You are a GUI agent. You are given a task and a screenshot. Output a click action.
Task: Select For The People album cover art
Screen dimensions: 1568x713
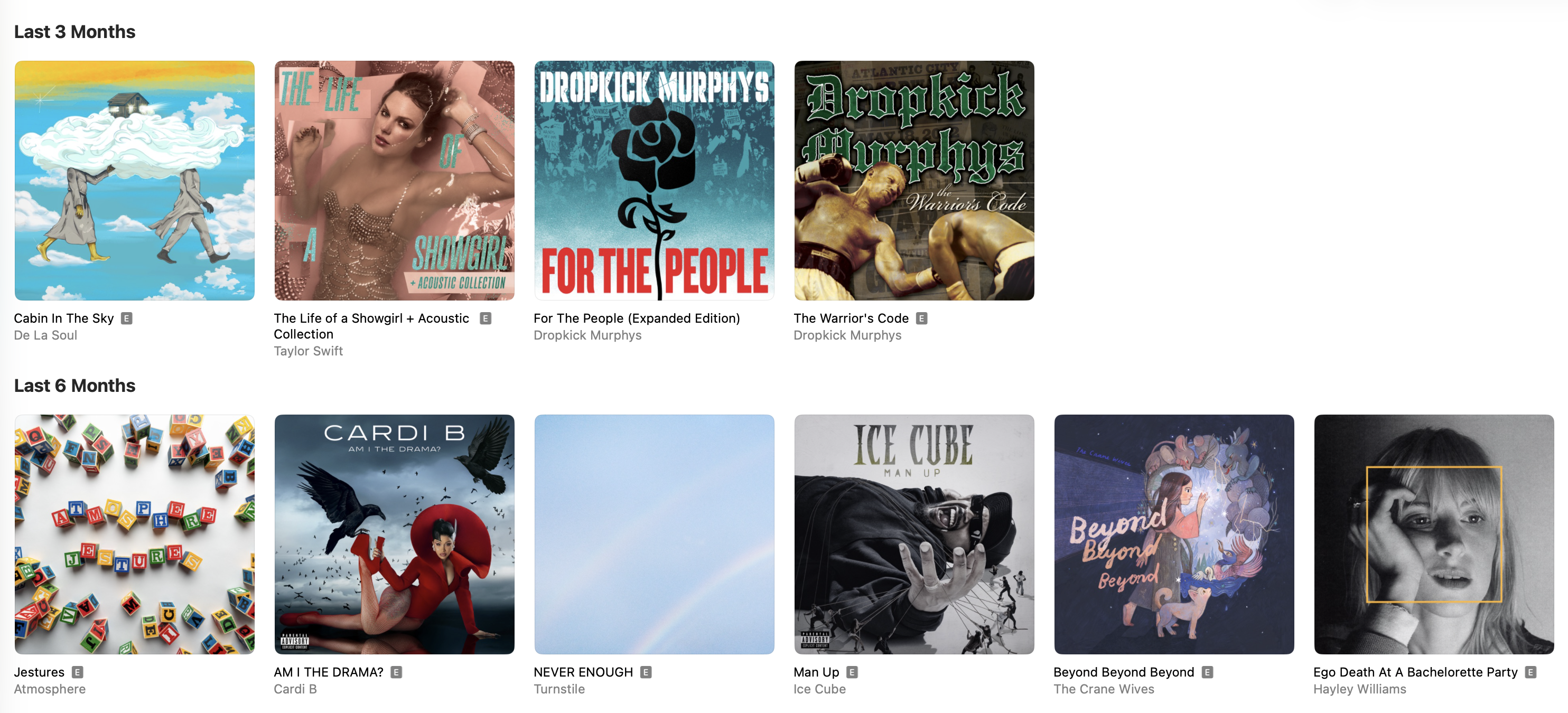[x=655, y=180]
